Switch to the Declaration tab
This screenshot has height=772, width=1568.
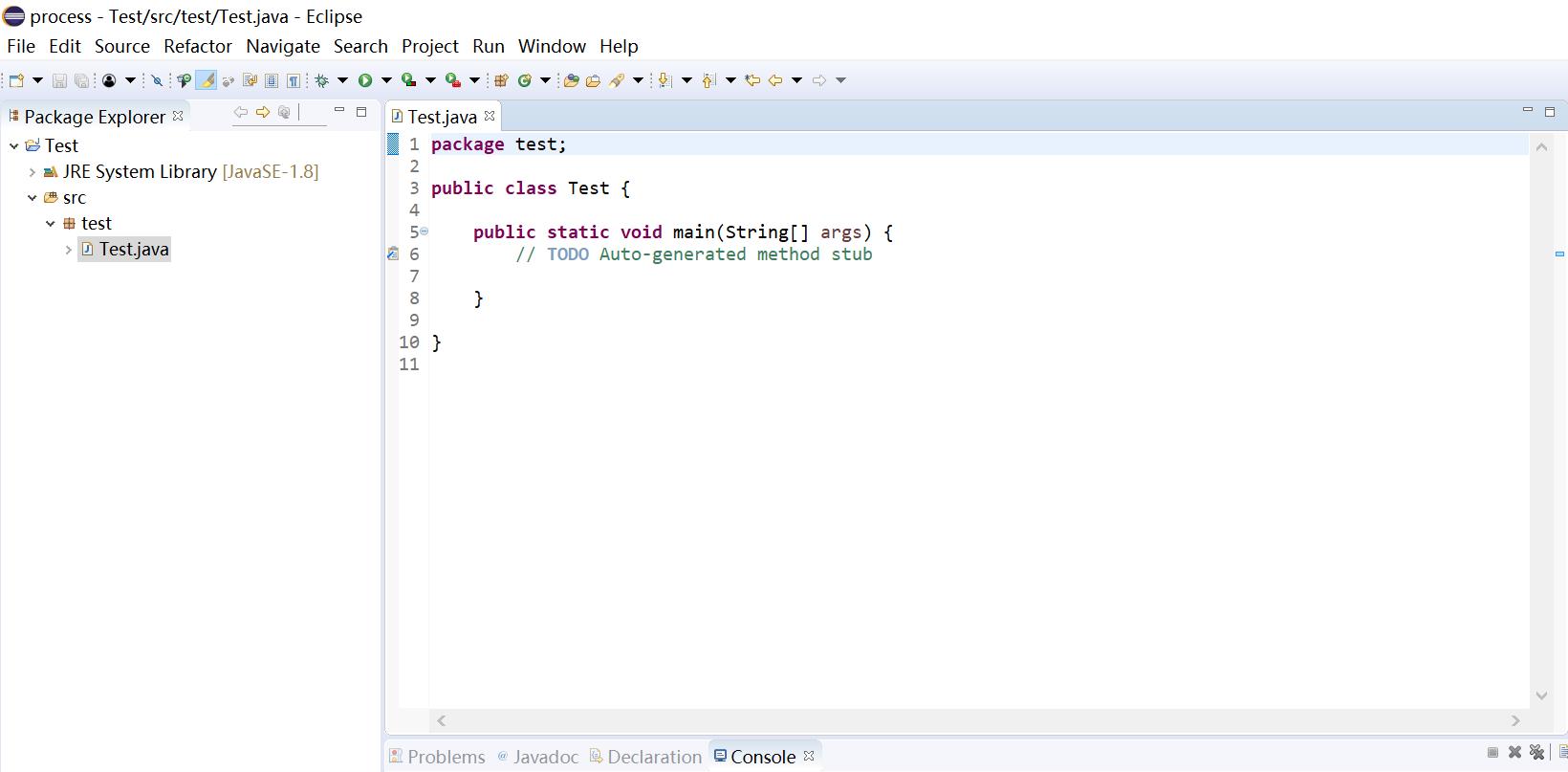coord(645,757)
